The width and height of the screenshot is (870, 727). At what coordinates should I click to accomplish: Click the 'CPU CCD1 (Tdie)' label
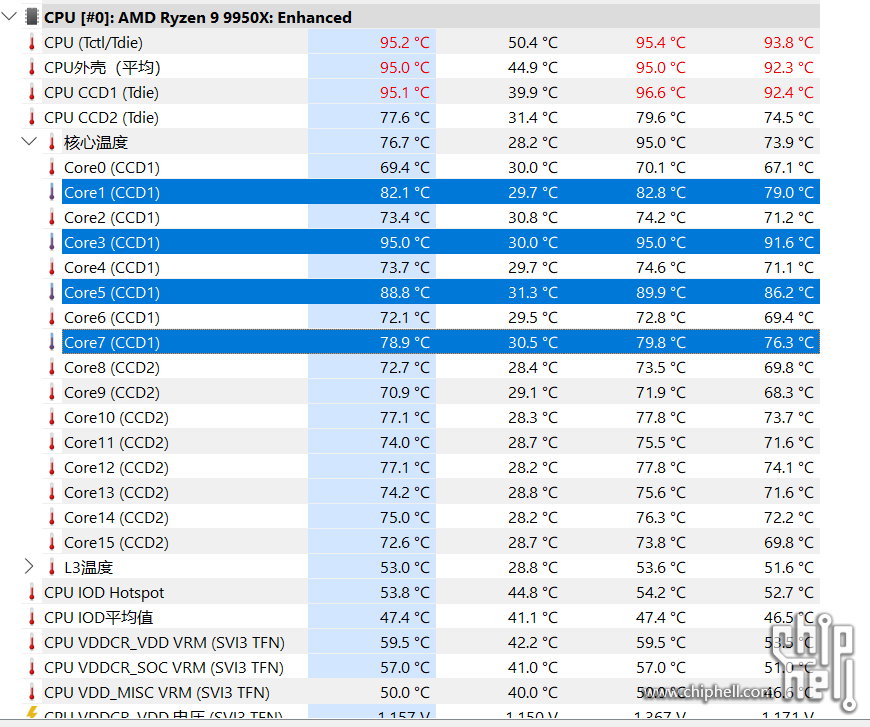101,93
